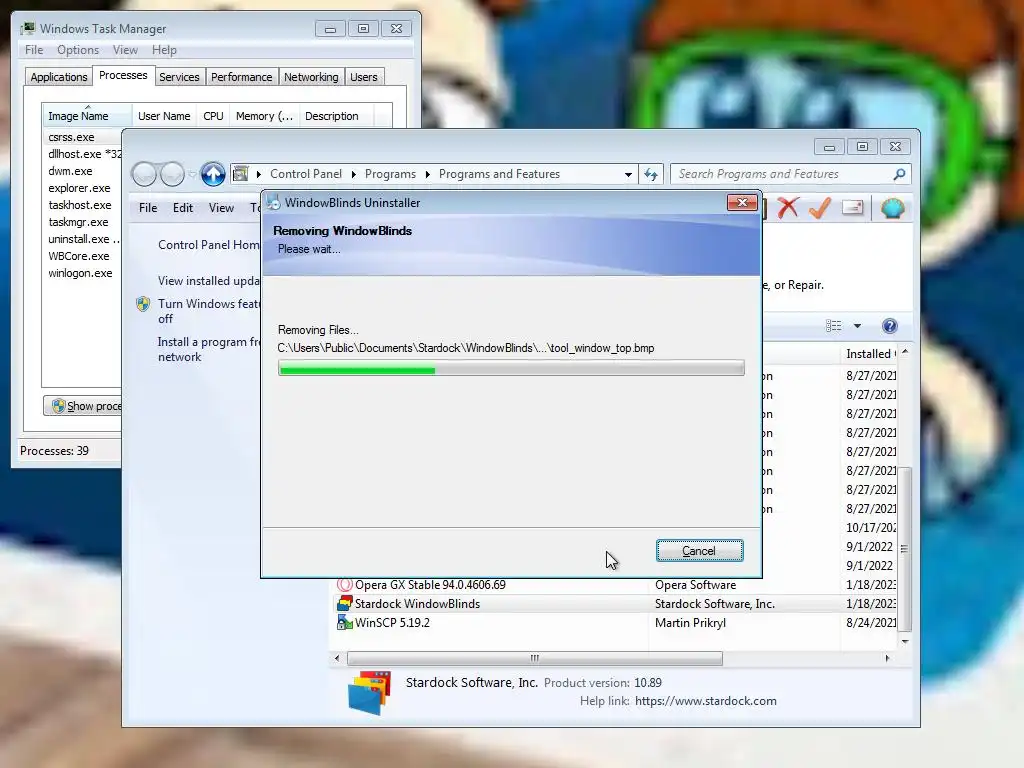Screen dimensions: 1024x768
Task: Cancel the WindowBlinds uninstallation
Action: (x=699, y=551)
